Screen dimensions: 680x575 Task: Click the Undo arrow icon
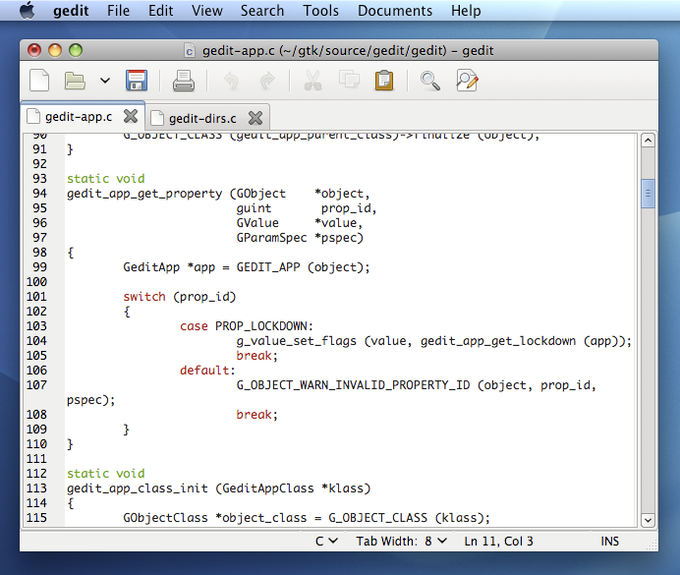click(231, 81)
